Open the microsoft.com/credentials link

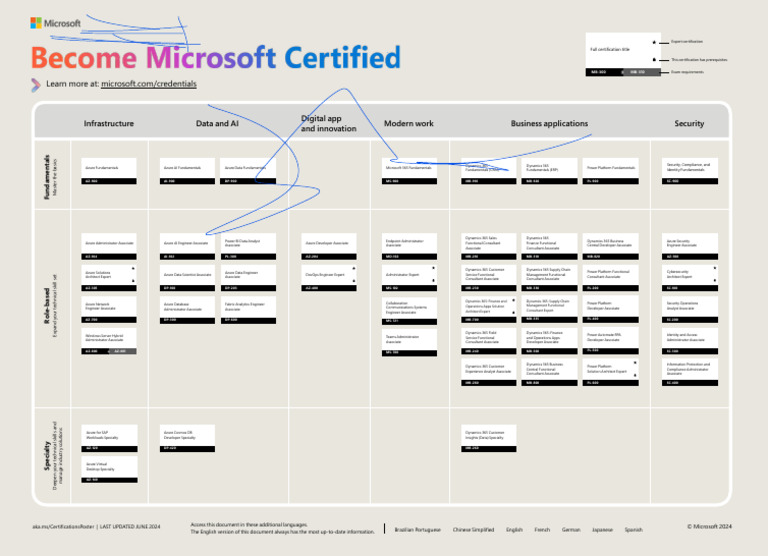point(148,84)
